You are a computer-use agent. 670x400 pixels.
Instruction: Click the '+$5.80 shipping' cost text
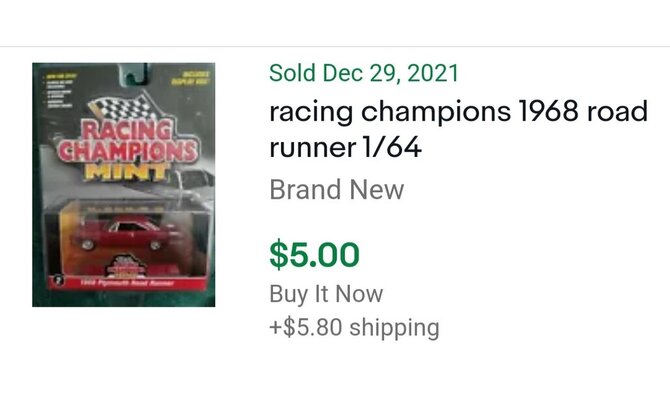pyautogui.click(x=354, y=327)
